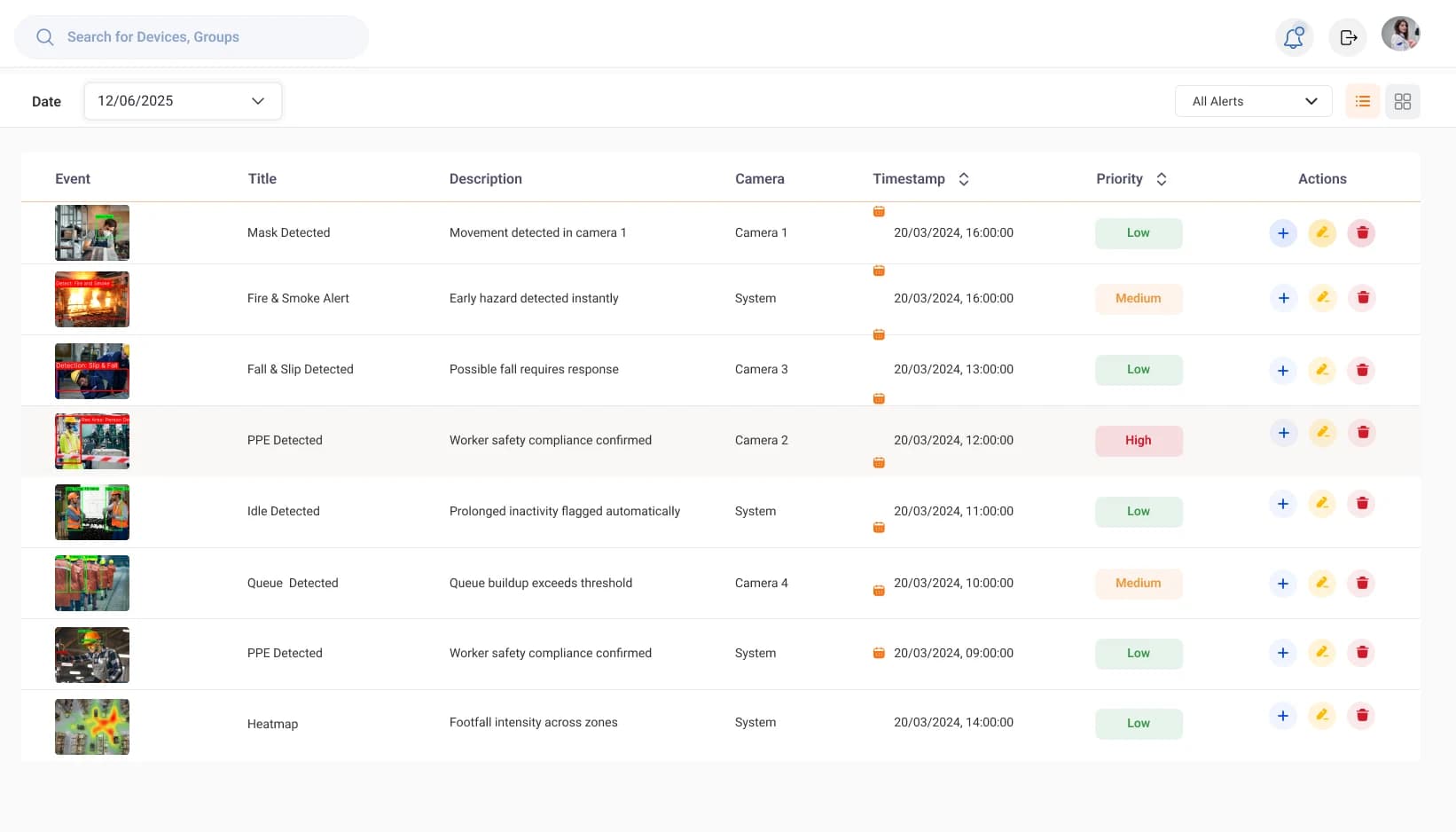The image size is (1456, 832).
Task: Expand the date picker chevron
Action: point(257,100)
